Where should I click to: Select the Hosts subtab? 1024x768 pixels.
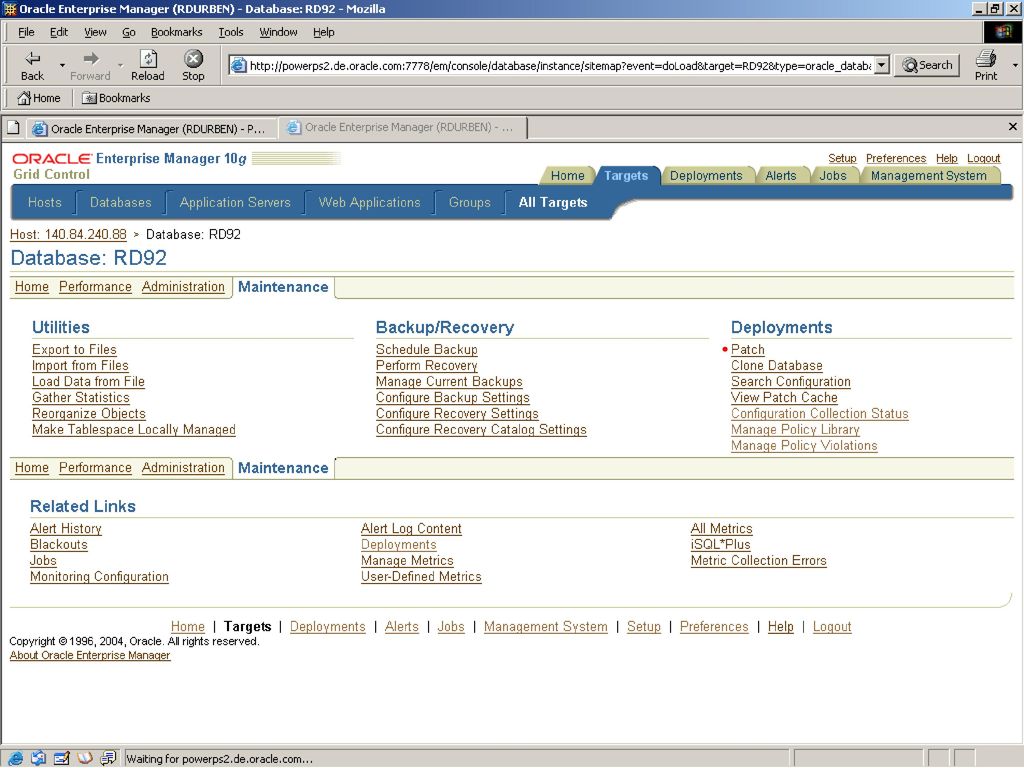[x=44, y=202]
